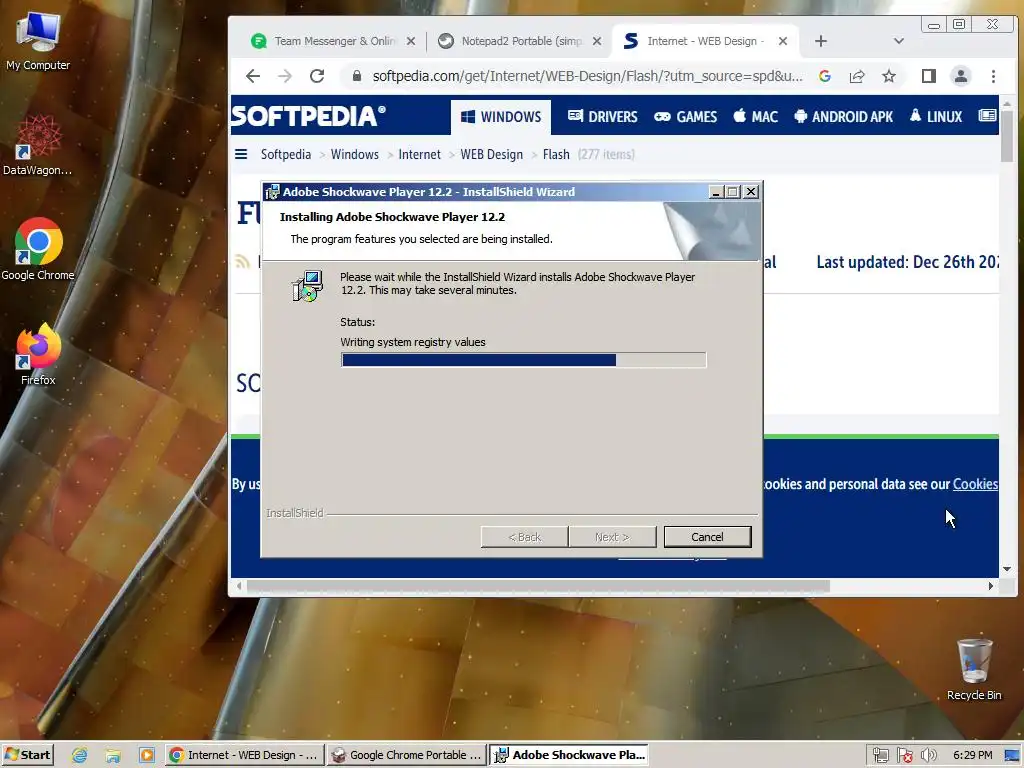Click page scroll down arrow
The height and width of the screenshot is (768, 1024).
point(1006,569)
